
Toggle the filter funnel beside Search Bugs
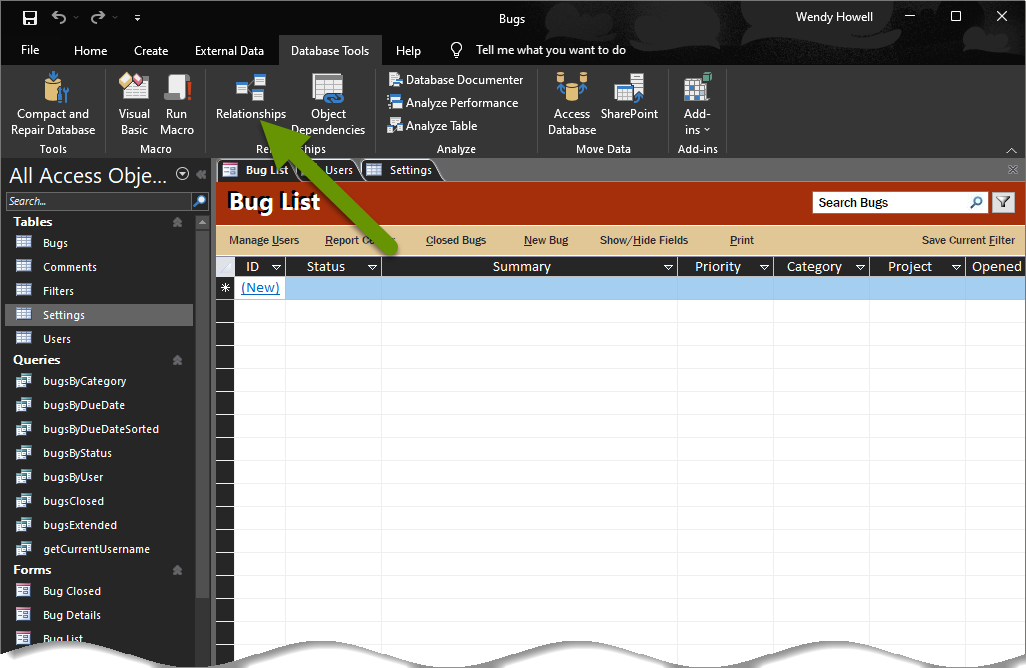point(1003,203)
